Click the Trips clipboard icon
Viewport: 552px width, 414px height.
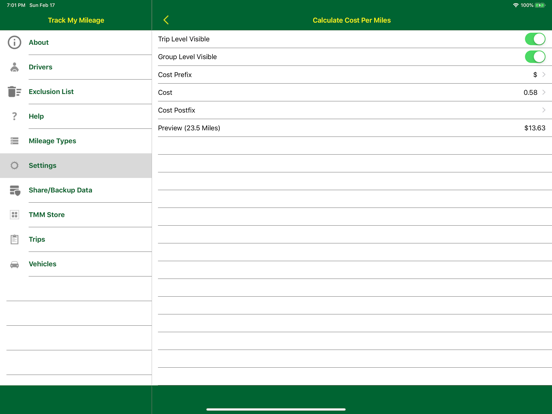click(x=14, y=239)
